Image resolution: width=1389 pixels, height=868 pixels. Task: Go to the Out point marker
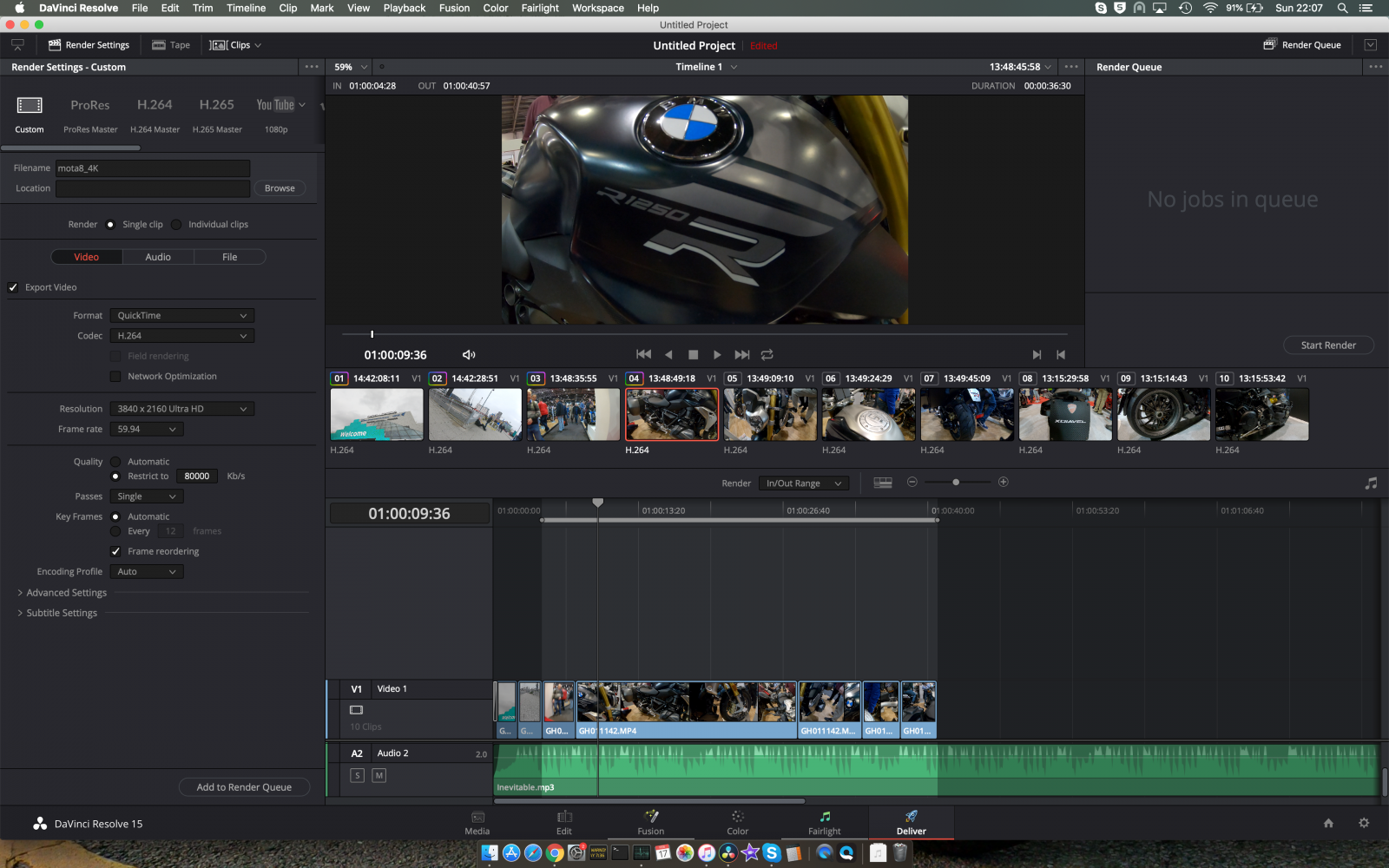[1061, 354]
